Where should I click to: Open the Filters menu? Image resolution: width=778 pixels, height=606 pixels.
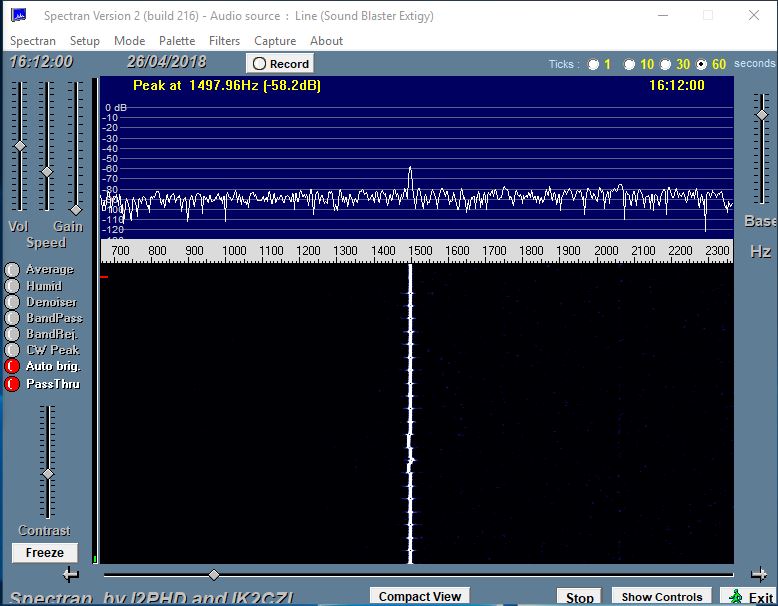coord(224,41)
